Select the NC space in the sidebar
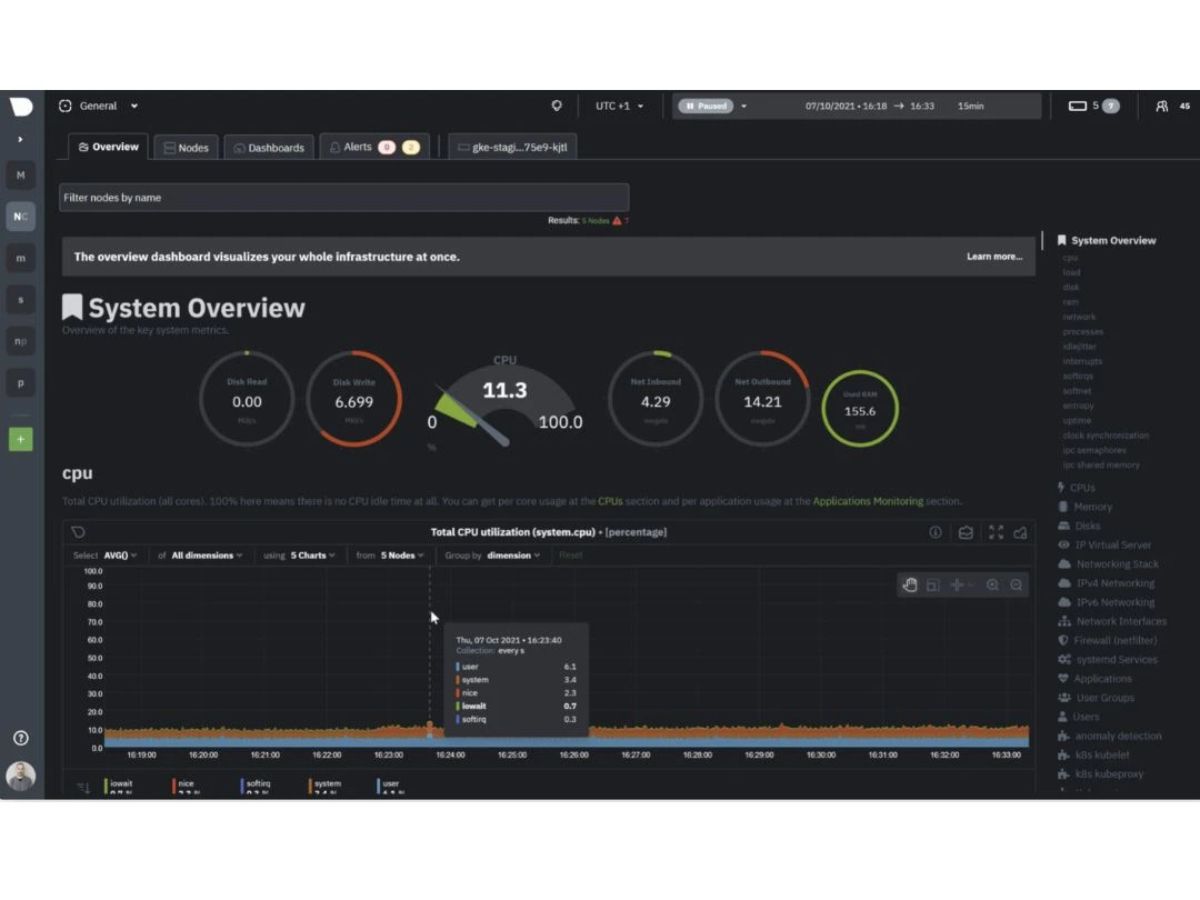 [x=21, y=216]
